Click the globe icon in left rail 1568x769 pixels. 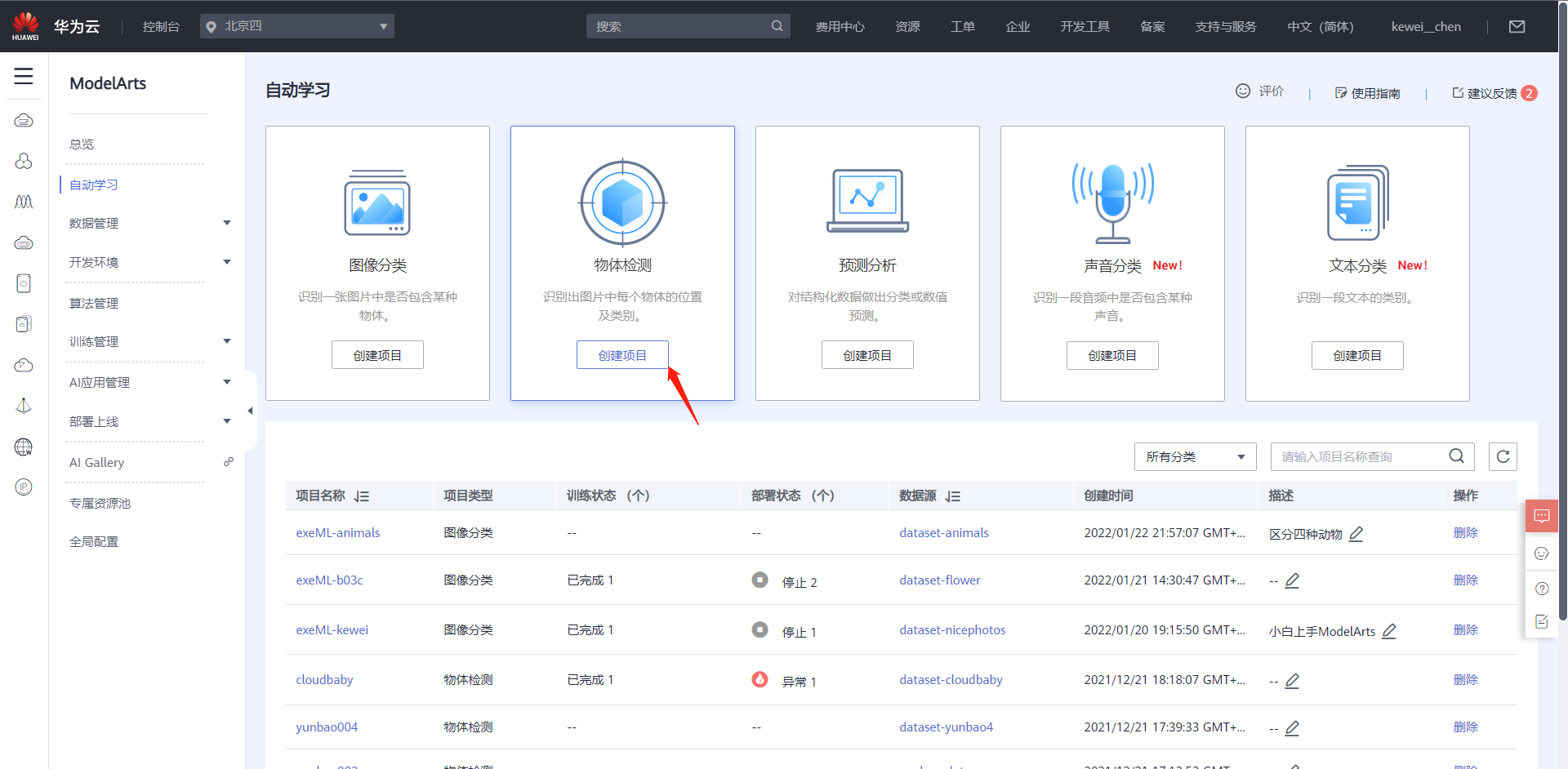(24, 447)
